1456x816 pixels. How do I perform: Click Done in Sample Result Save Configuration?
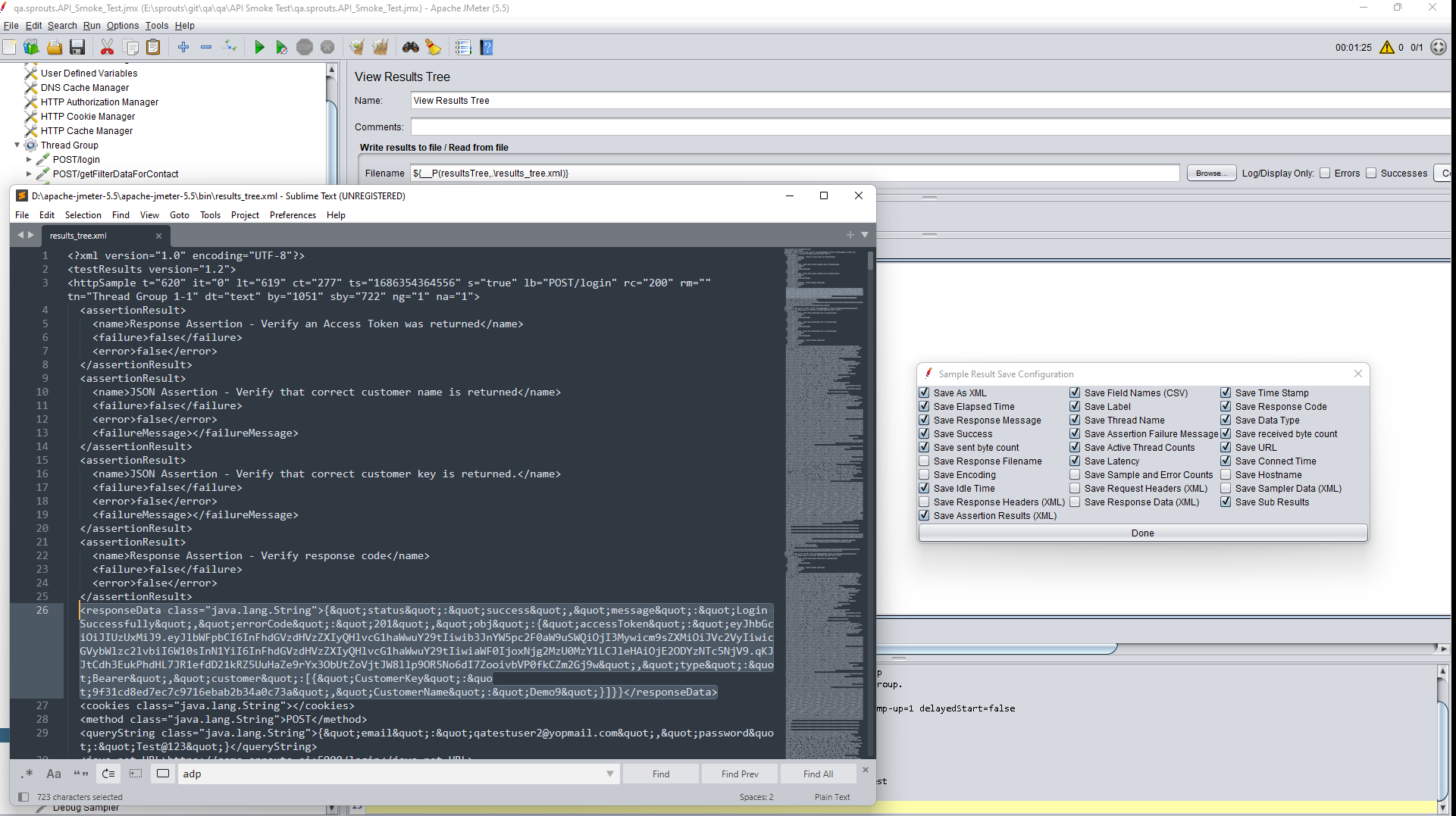(1141, 533)
